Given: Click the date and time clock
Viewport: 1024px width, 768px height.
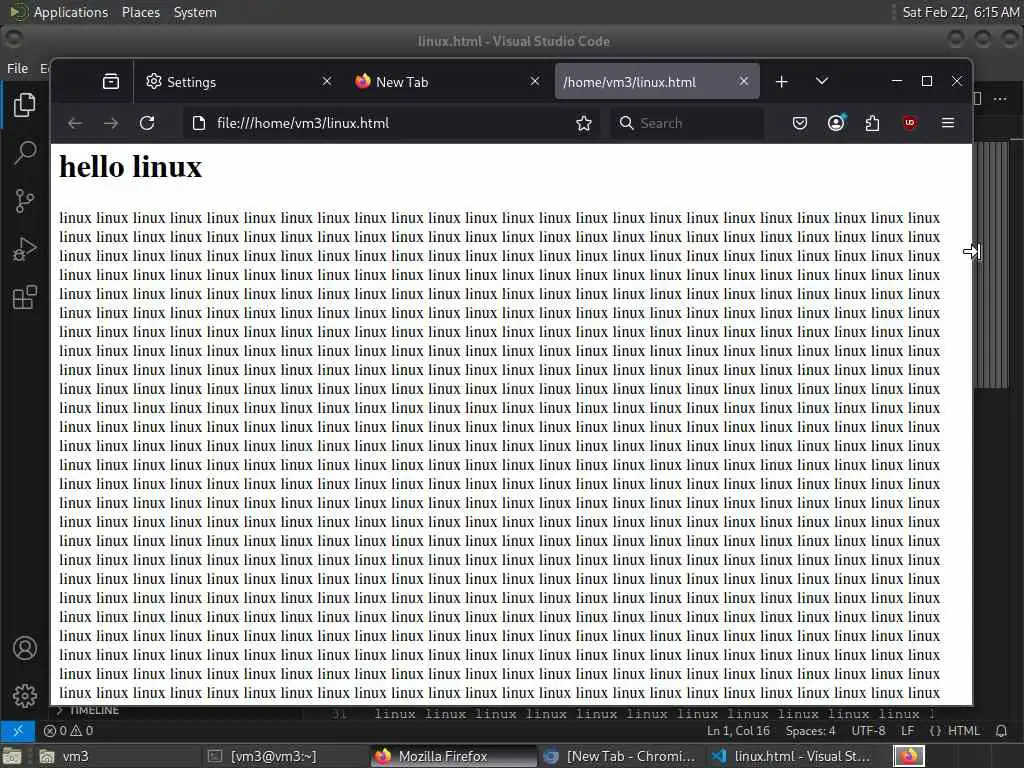Looking at the screenshot, I should (960, 12).
